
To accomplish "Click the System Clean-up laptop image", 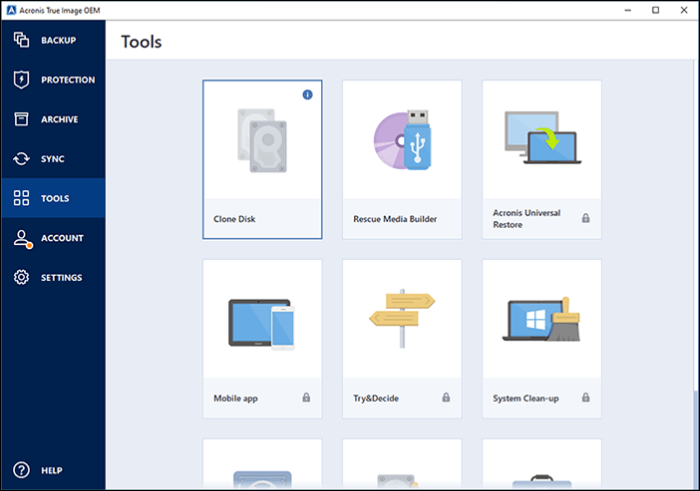I will (x=541, y=322).
